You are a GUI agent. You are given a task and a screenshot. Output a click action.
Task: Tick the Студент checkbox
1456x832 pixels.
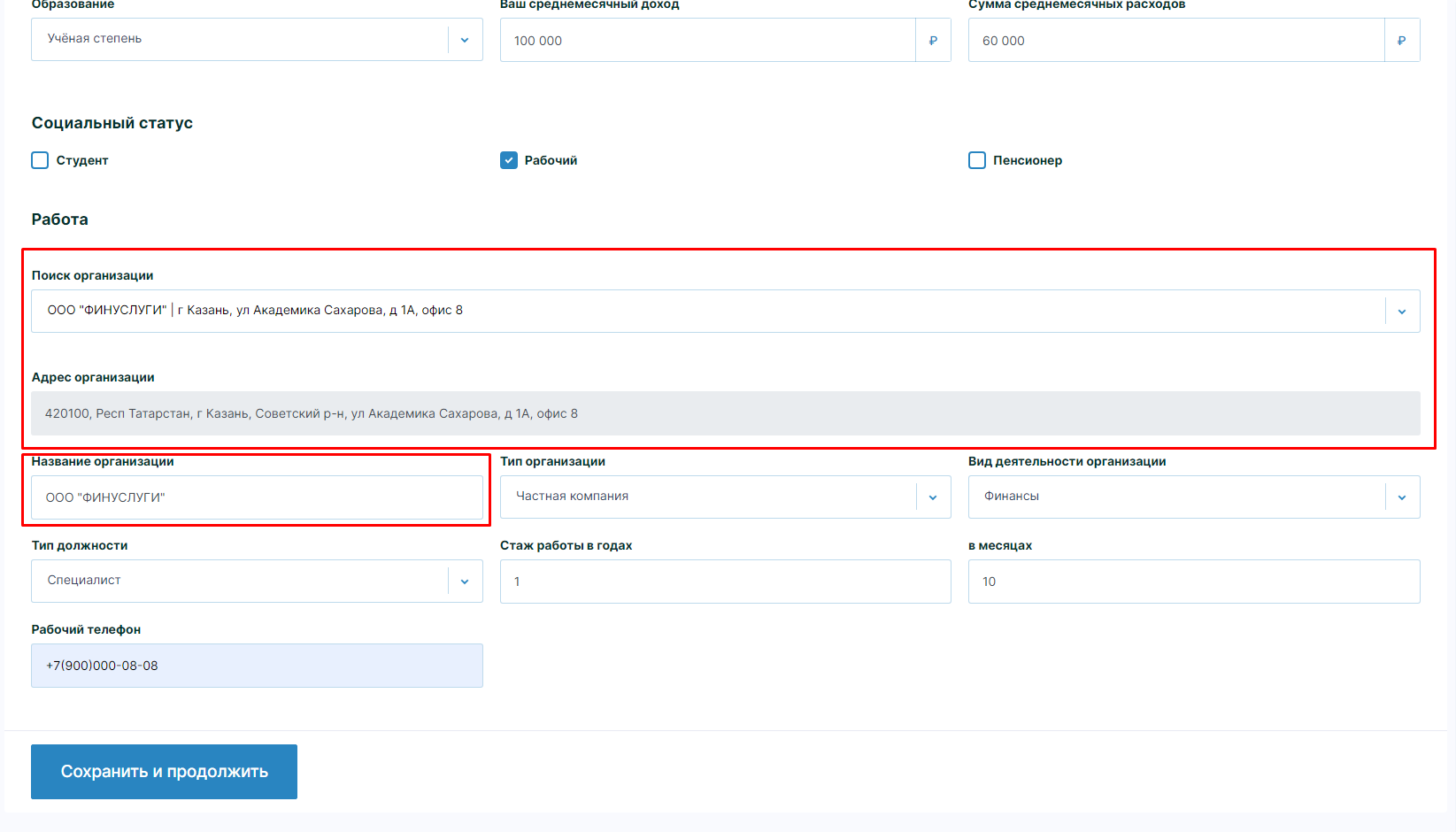click(40, 160)
